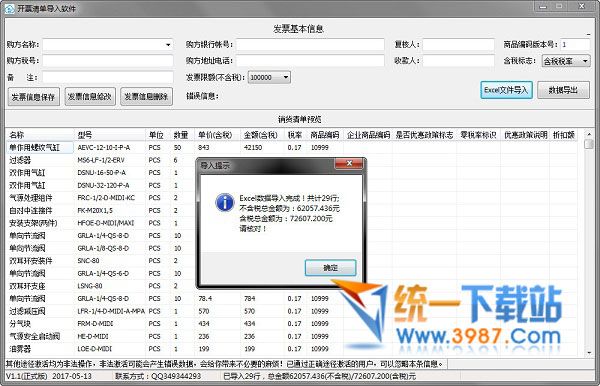This screenshot has height=386, width=600.
Task: Click the 型号 column header
Action: (x=109, y=135)
